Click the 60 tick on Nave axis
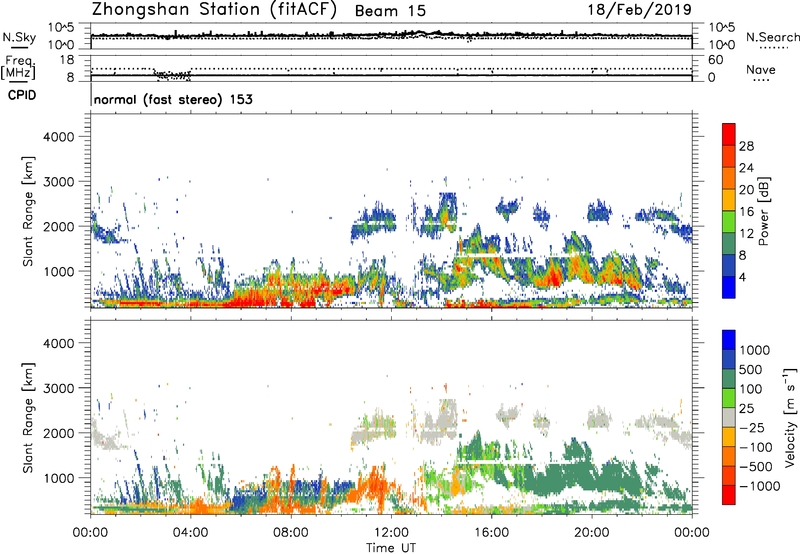Viewport: 800px width, 554px height. tap(715, 60)
